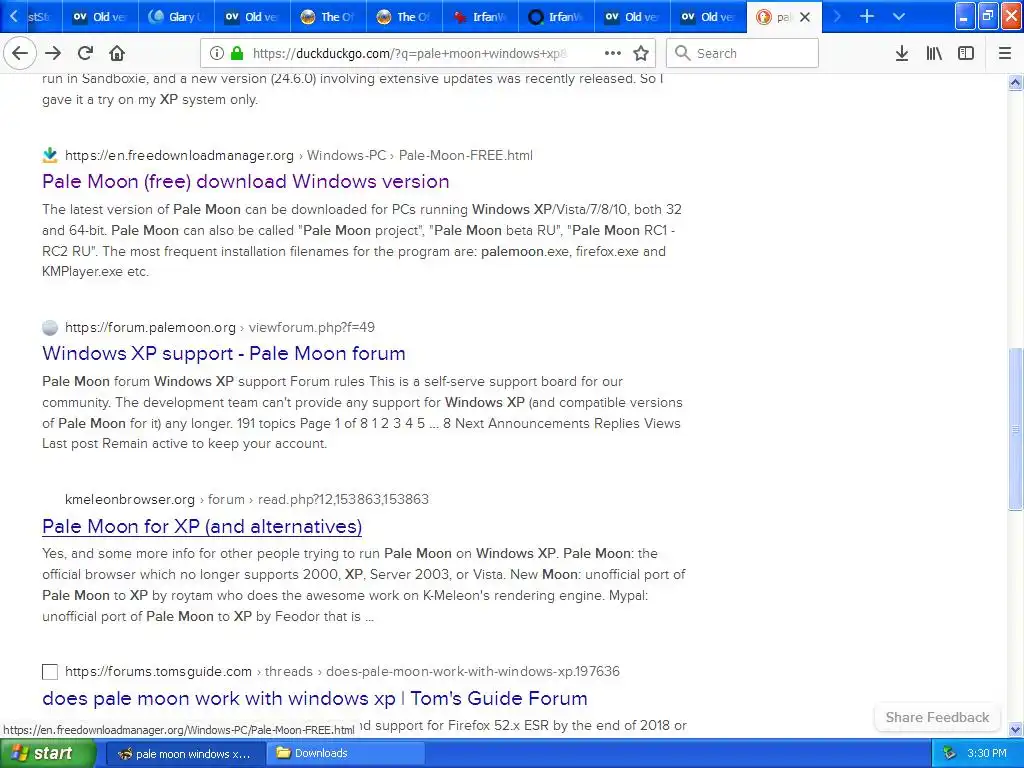Click the magnifier icon in the Search box
Image resolution: width=1024 pixels, height=768 pixels.
(x=682, y=53)
